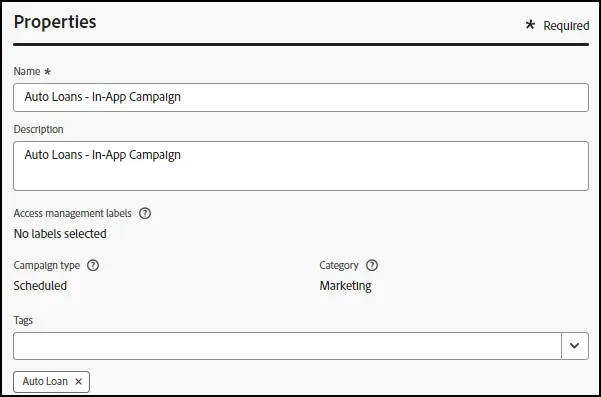Show the Category help tooltip icon
Screen dimensions: 601x397
(x=372, y=265)
